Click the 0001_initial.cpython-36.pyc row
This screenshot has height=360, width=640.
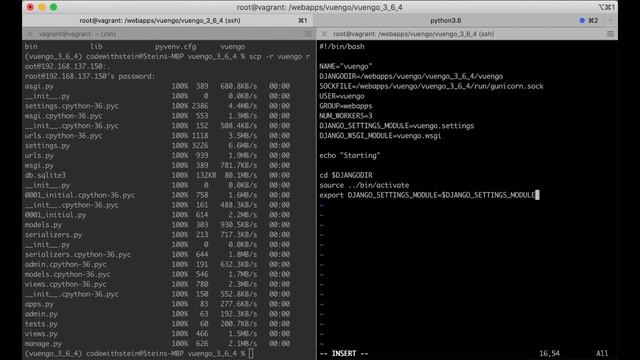point(157,195)
